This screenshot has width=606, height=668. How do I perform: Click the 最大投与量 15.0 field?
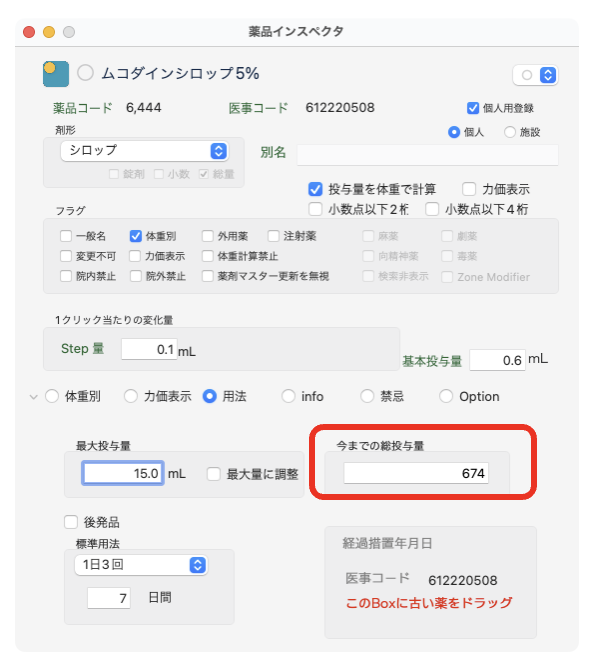[123, 473]
